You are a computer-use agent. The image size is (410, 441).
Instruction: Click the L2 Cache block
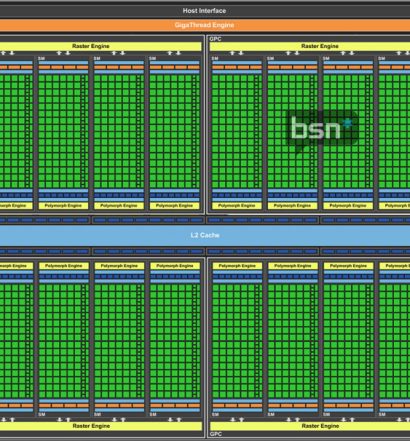click(205, 235)
